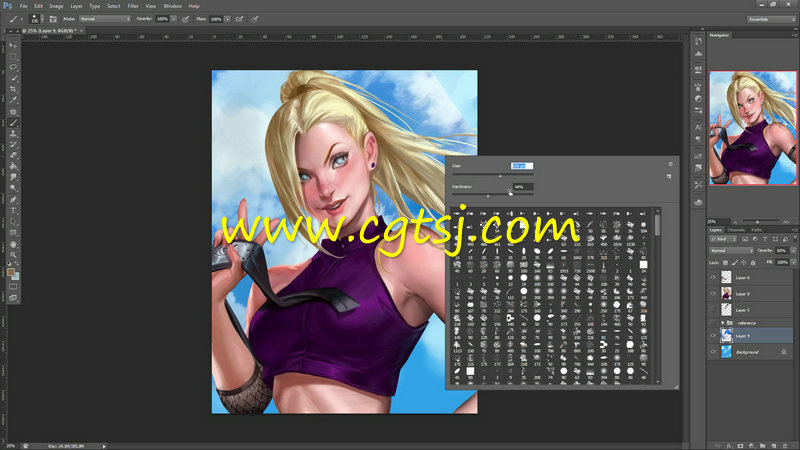Create a new group folder icon
Screen dimensions: 800x450
coord(763,446)
